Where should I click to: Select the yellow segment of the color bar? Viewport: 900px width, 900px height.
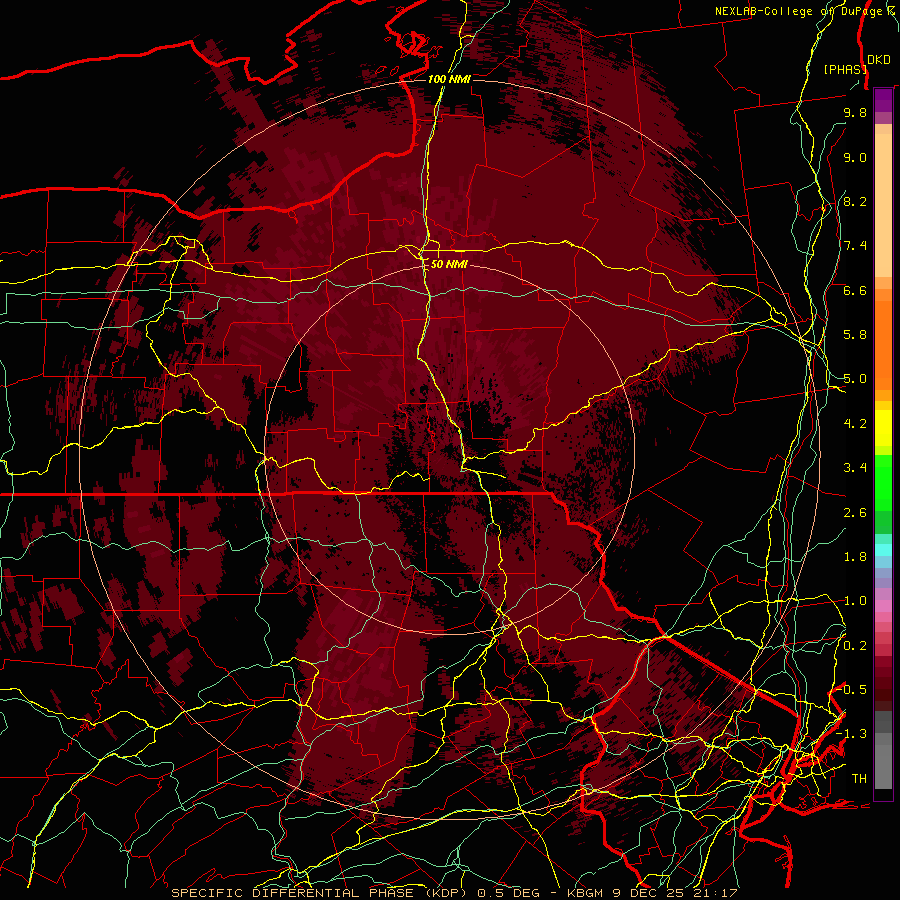coord(883,428)
